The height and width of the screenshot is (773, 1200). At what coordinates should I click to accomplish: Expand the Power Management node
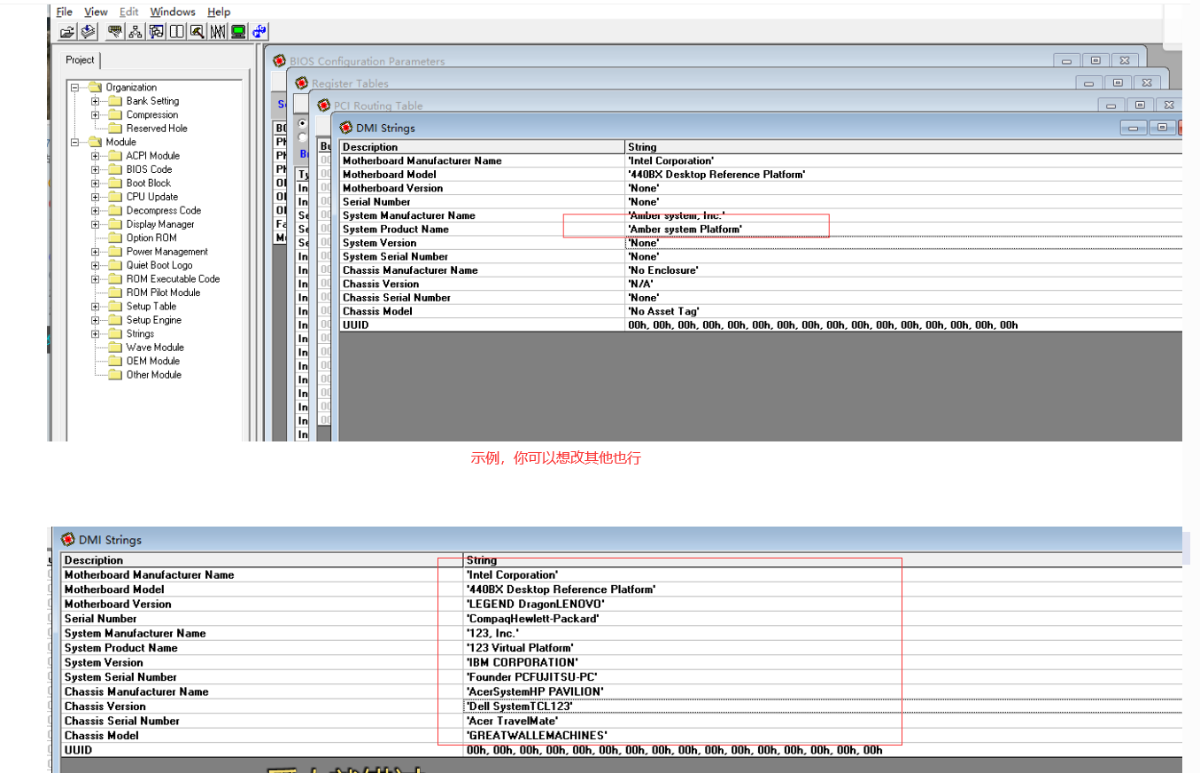95,252
